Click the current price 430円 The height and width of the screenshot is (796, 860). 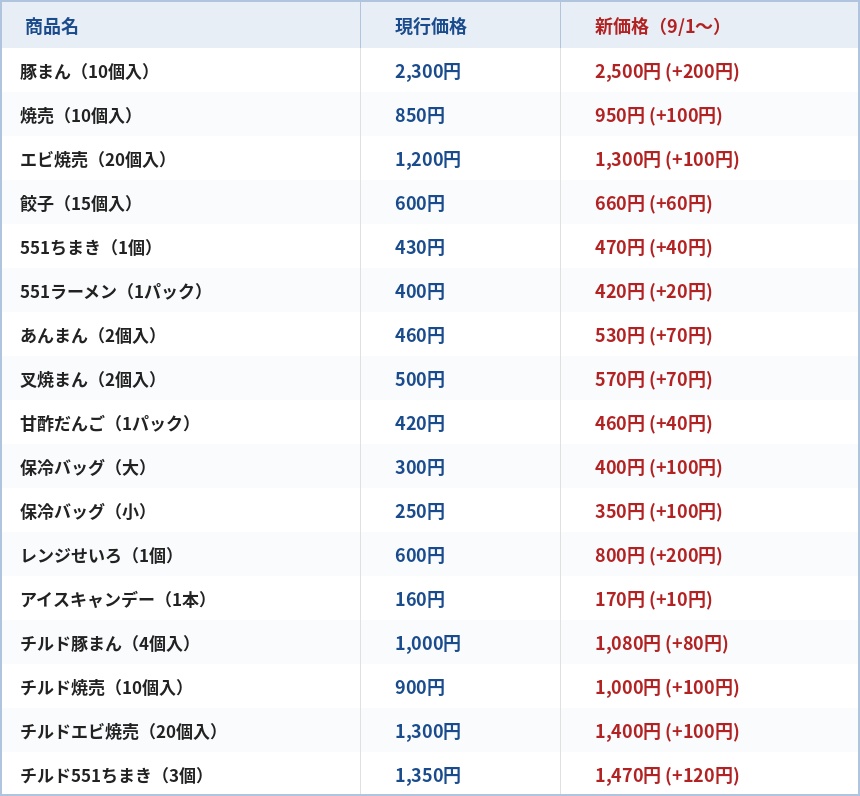point(420,247)
